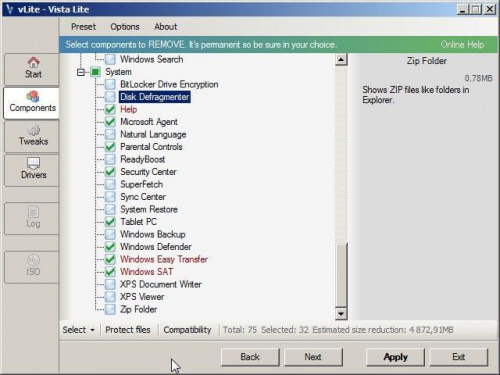
Task: Check the Zip Folder checkbox
Action: 110,309
